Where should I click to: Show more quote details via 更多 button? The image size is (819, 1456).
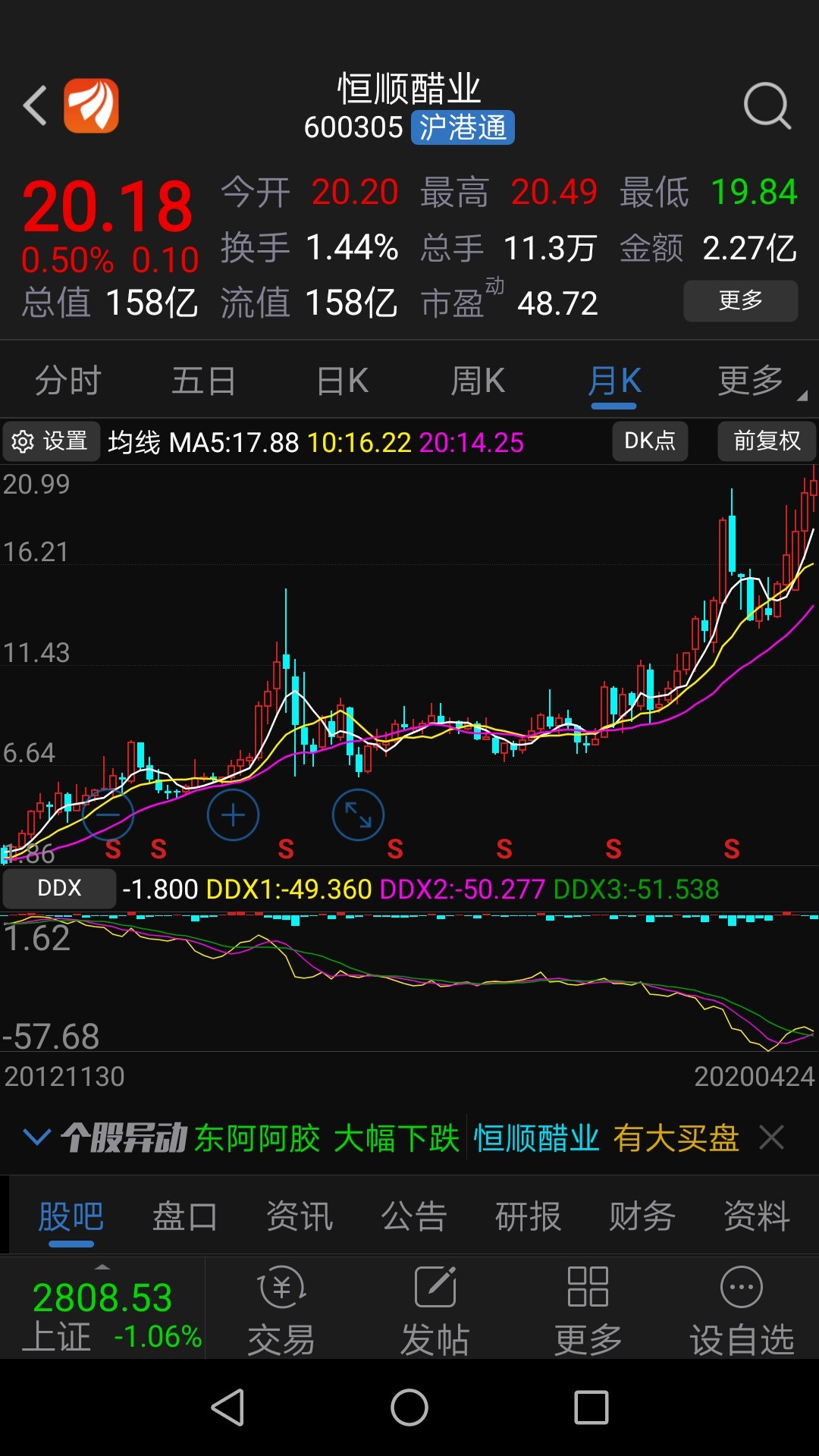(741, 301)
